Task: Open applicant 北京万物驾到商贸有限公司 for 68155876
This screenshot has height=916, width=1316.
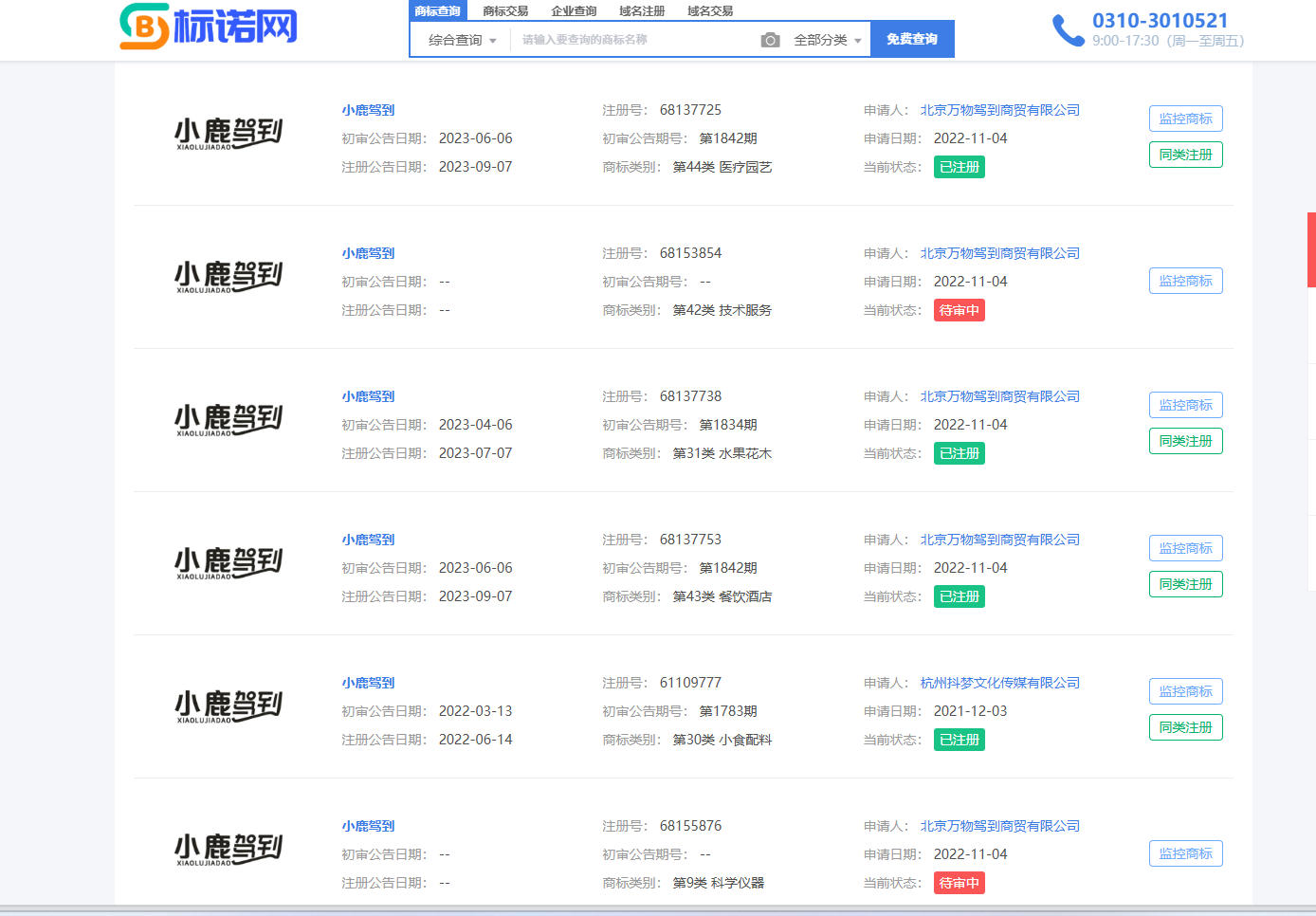Action: tap(1000, 826)
